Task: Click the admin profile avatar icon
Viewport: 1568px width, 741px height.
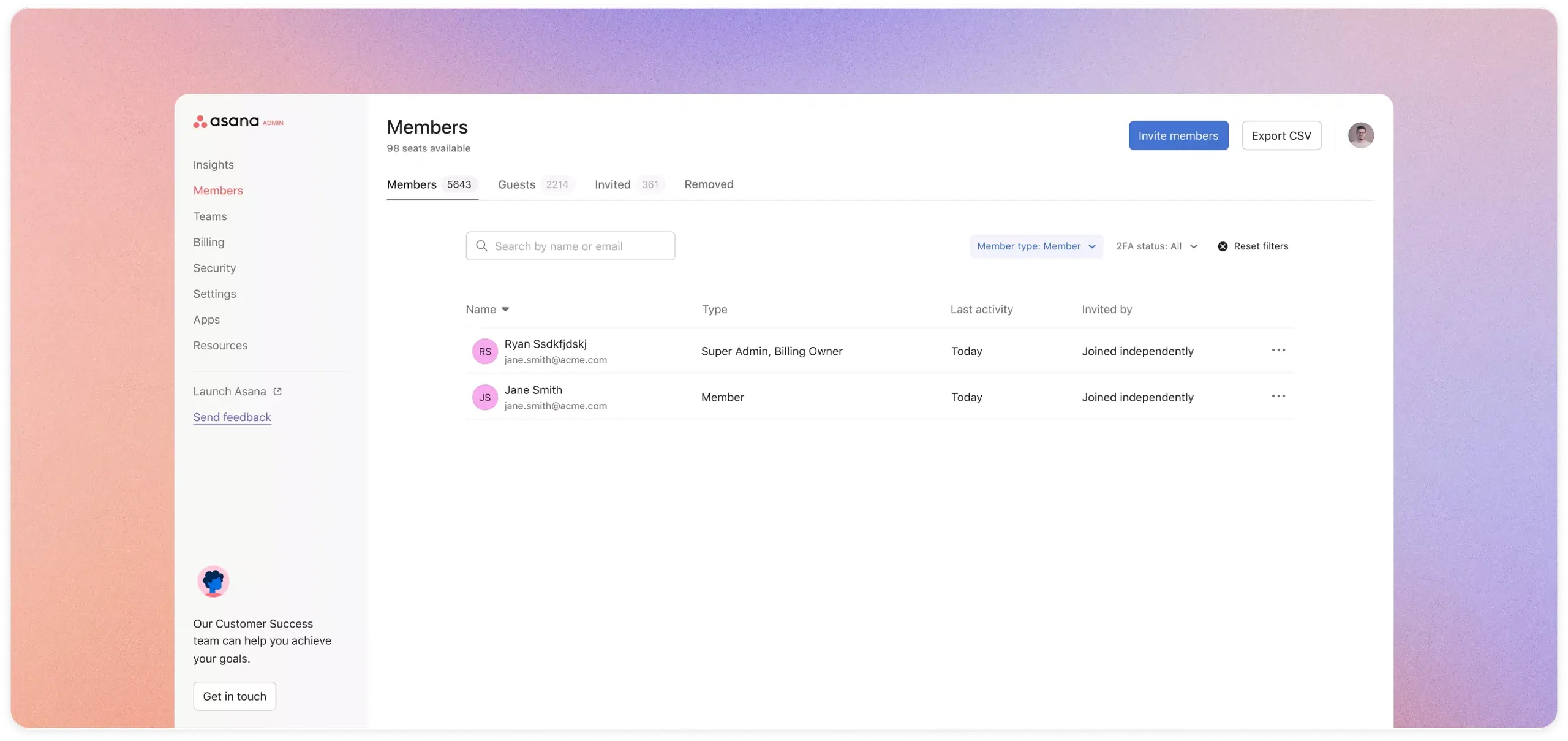Action: tap(1361, 134)
